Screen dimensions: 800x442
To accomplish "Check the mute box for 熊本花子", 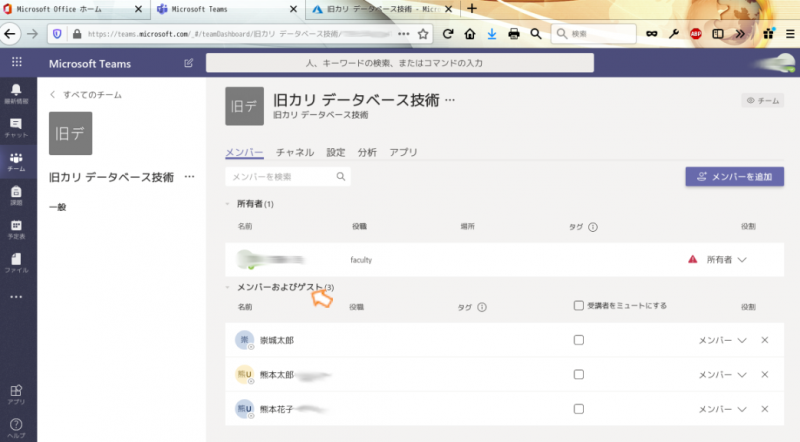I will coord(579,409).
